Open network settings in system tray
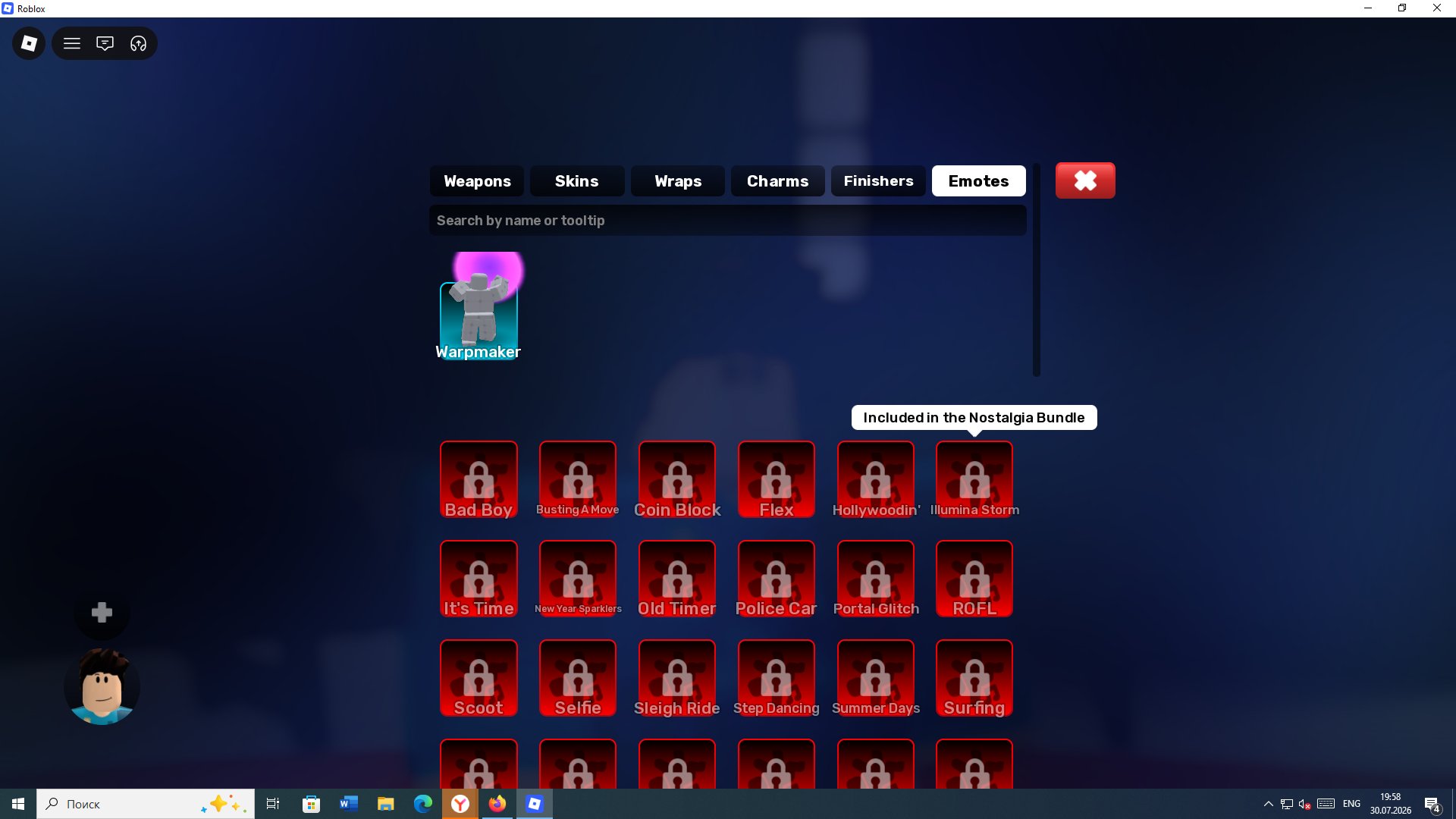 (1287, 804)
